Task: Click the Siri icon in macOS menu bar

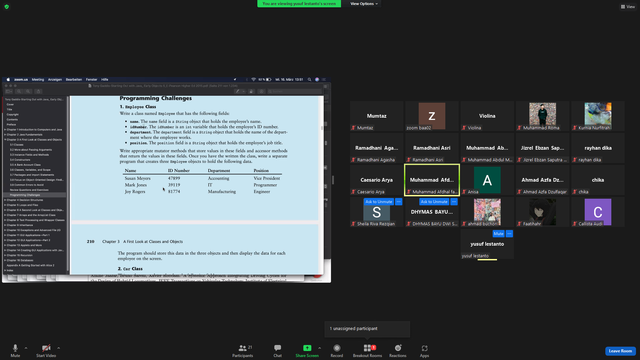Action: click(317, 80)
